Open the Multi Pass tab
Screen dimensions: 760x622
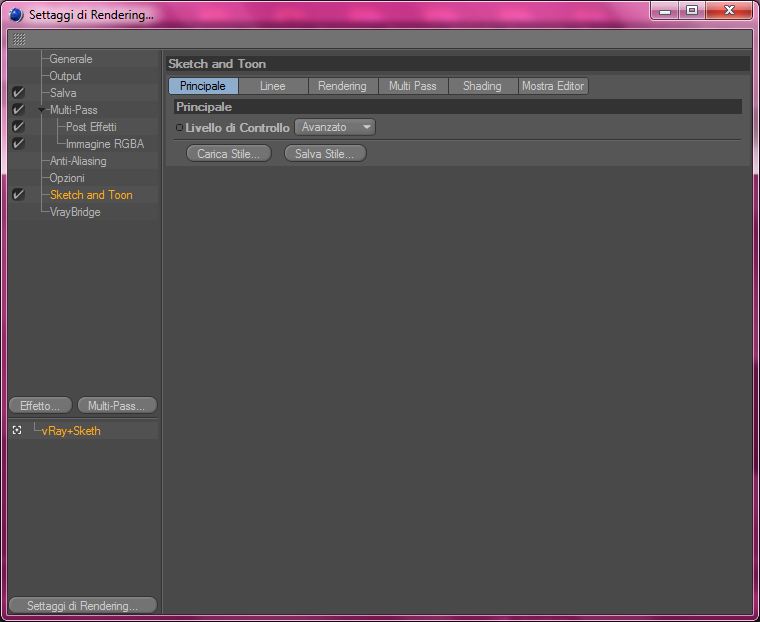pos(413,86)
